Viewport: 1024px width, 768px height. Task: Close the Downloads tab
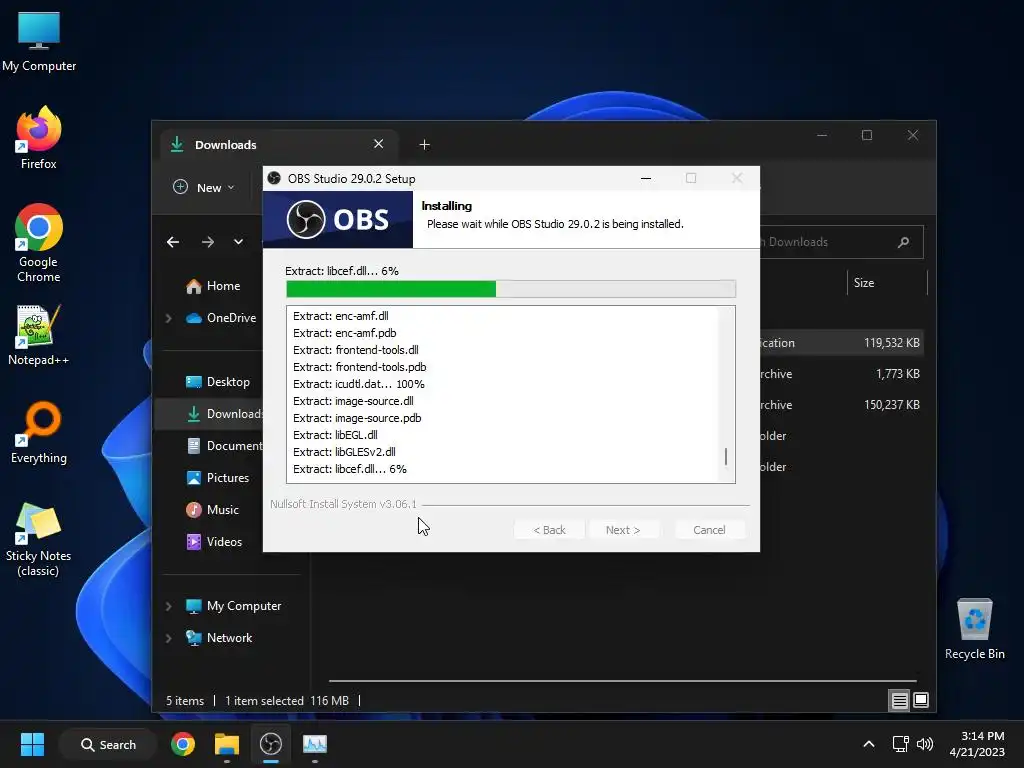pyautogui.click(x=379, y=144)
